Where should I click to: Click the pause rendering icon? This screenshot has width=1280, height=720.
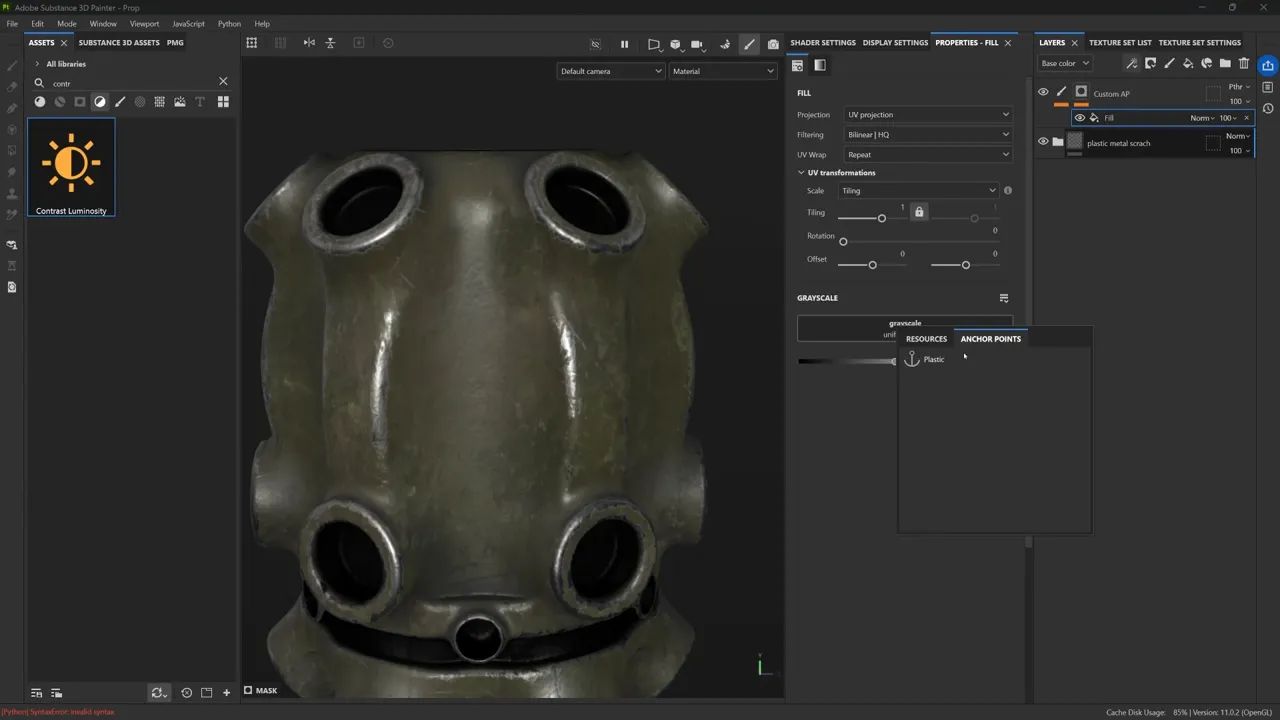pyautogui.click(x=624, y=44)
